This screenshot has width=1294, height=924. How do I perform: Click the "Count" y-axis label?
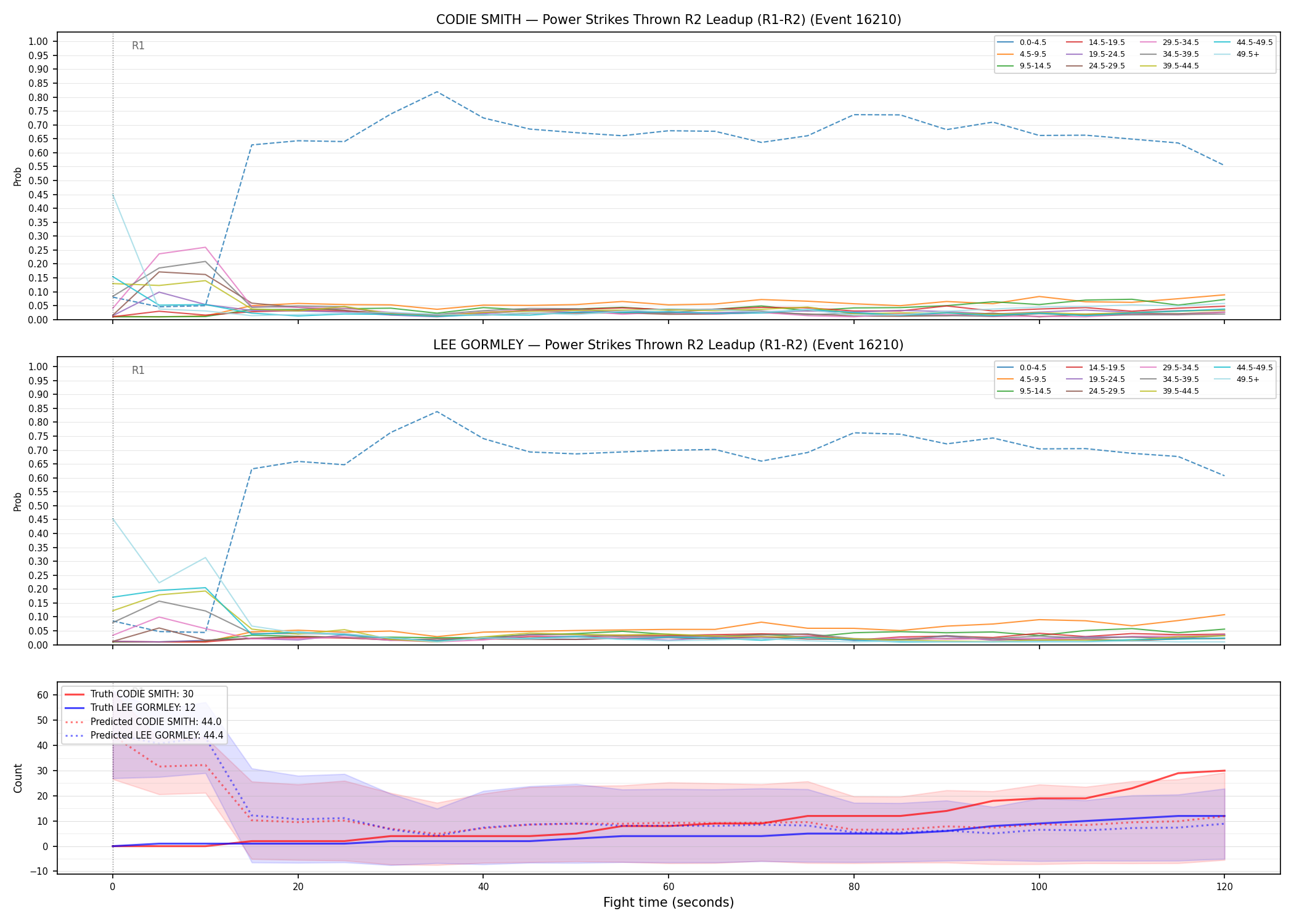click(18, 778)
